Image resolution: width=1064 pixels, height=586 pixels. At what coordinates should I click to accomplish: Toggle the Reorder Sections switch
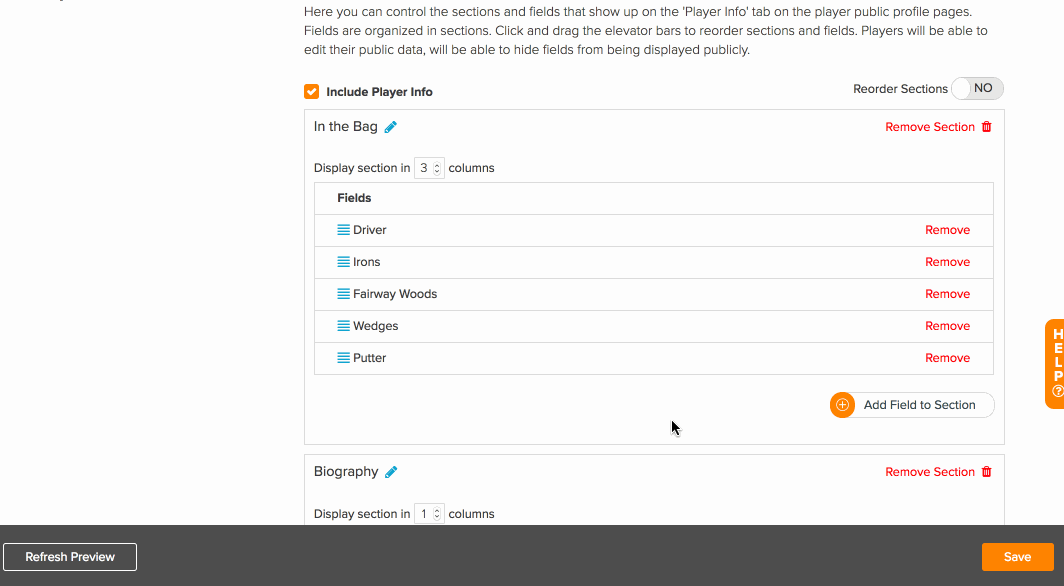click(x=977, y=88)
